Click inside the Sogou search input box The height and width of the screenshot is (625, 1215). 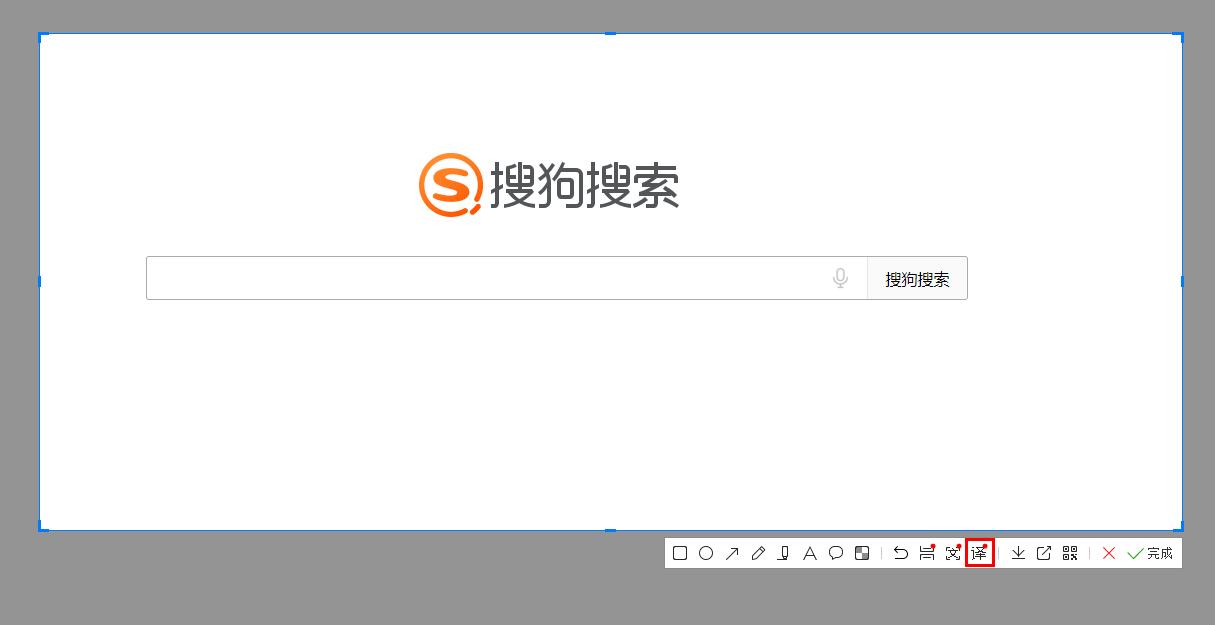coord(480,278)
